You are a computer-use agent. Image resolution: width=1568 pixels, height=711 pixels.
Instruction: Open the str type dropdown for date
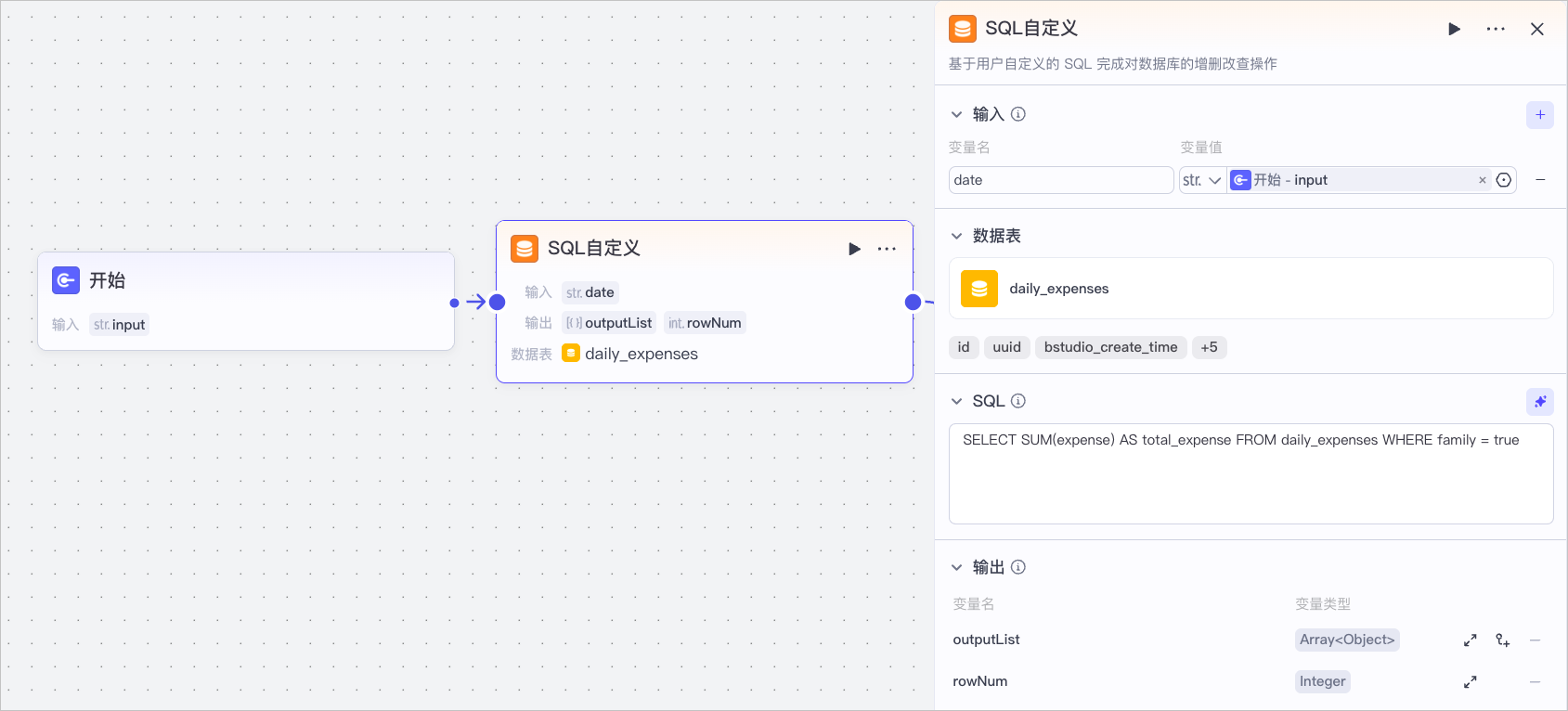coord(1202,180)
